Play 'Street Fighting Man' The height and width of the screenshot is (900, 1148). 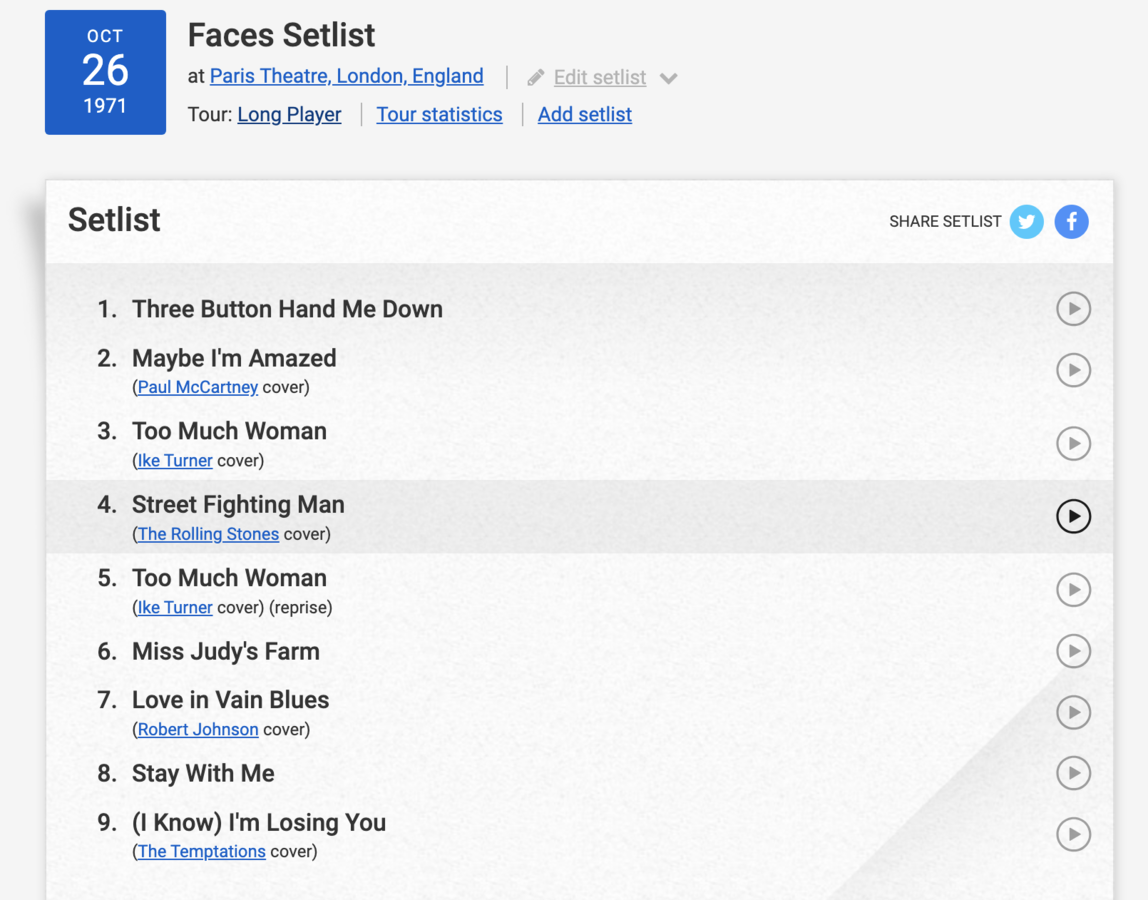point(1073,516)
